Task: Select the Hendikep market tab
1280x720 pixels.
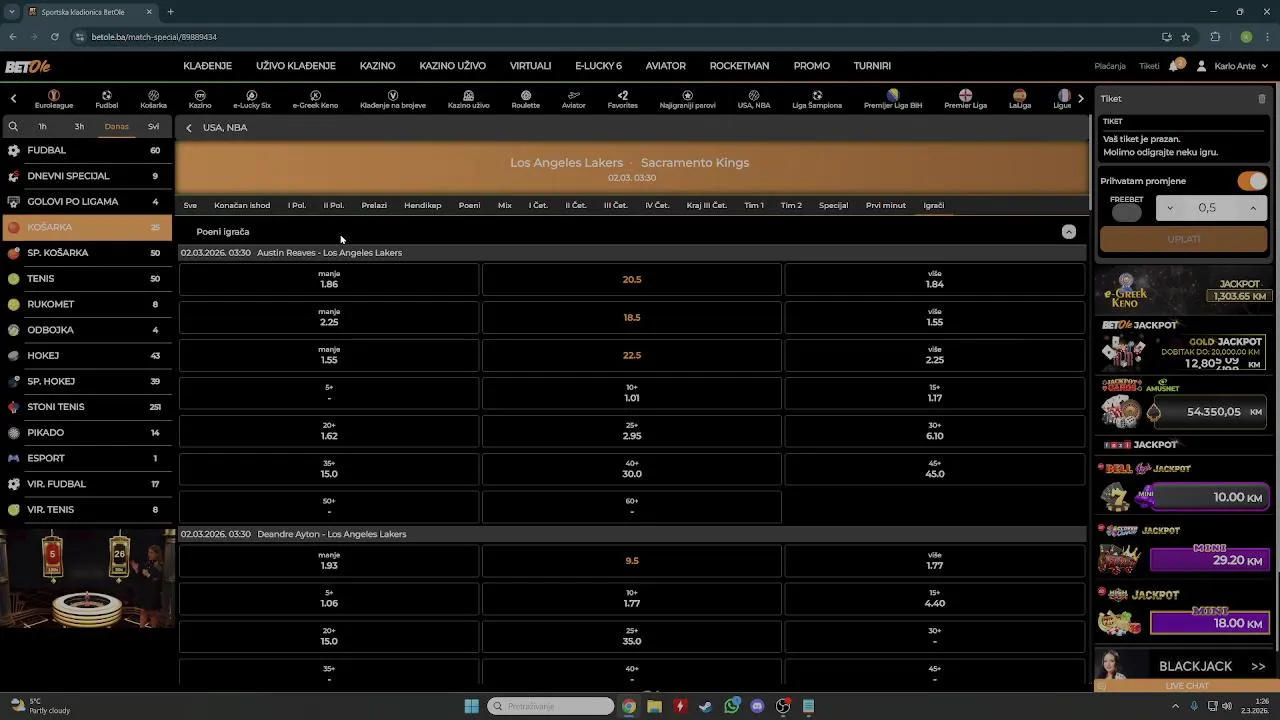Action: coord(423,205)
